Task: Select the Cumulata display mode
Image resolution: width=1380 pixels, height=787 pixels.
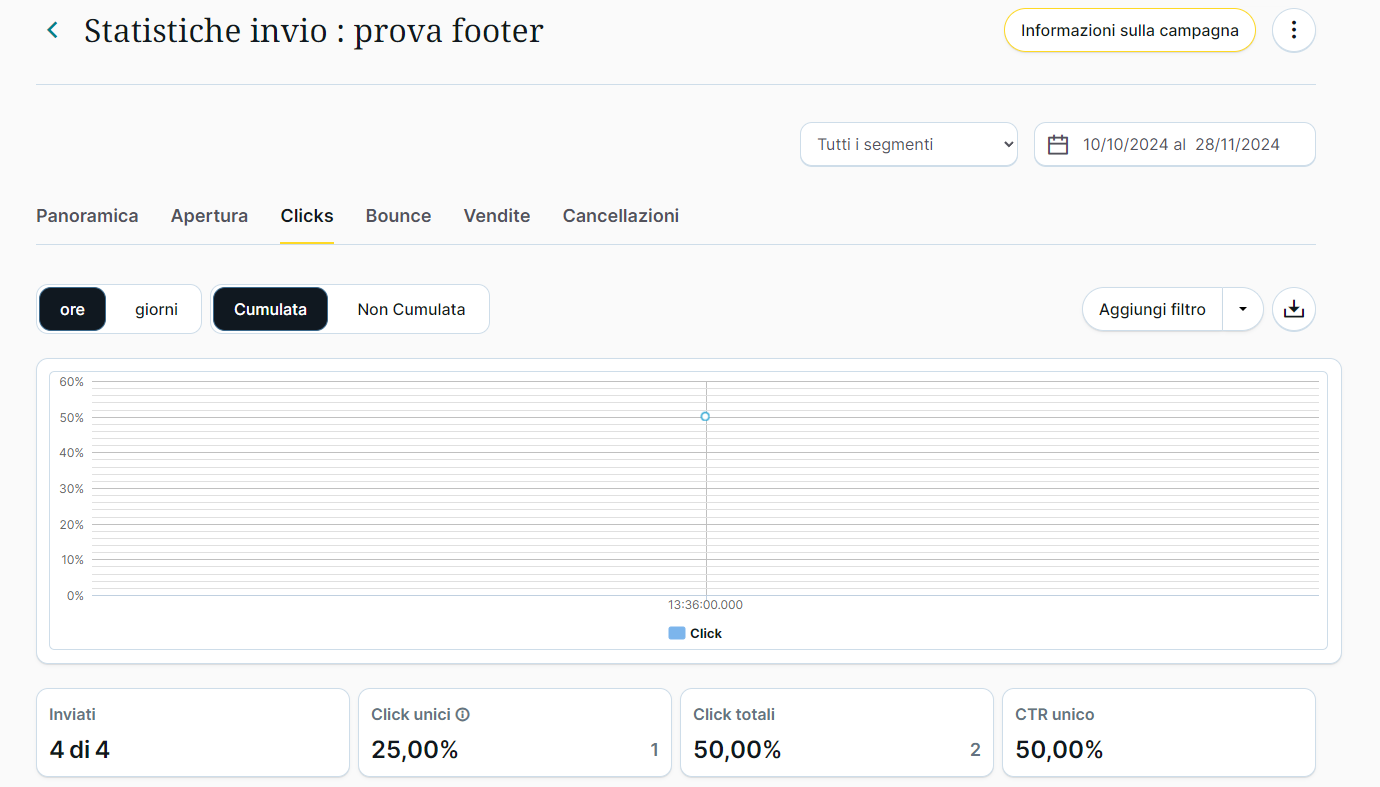Action: click(x=270, y=309)
